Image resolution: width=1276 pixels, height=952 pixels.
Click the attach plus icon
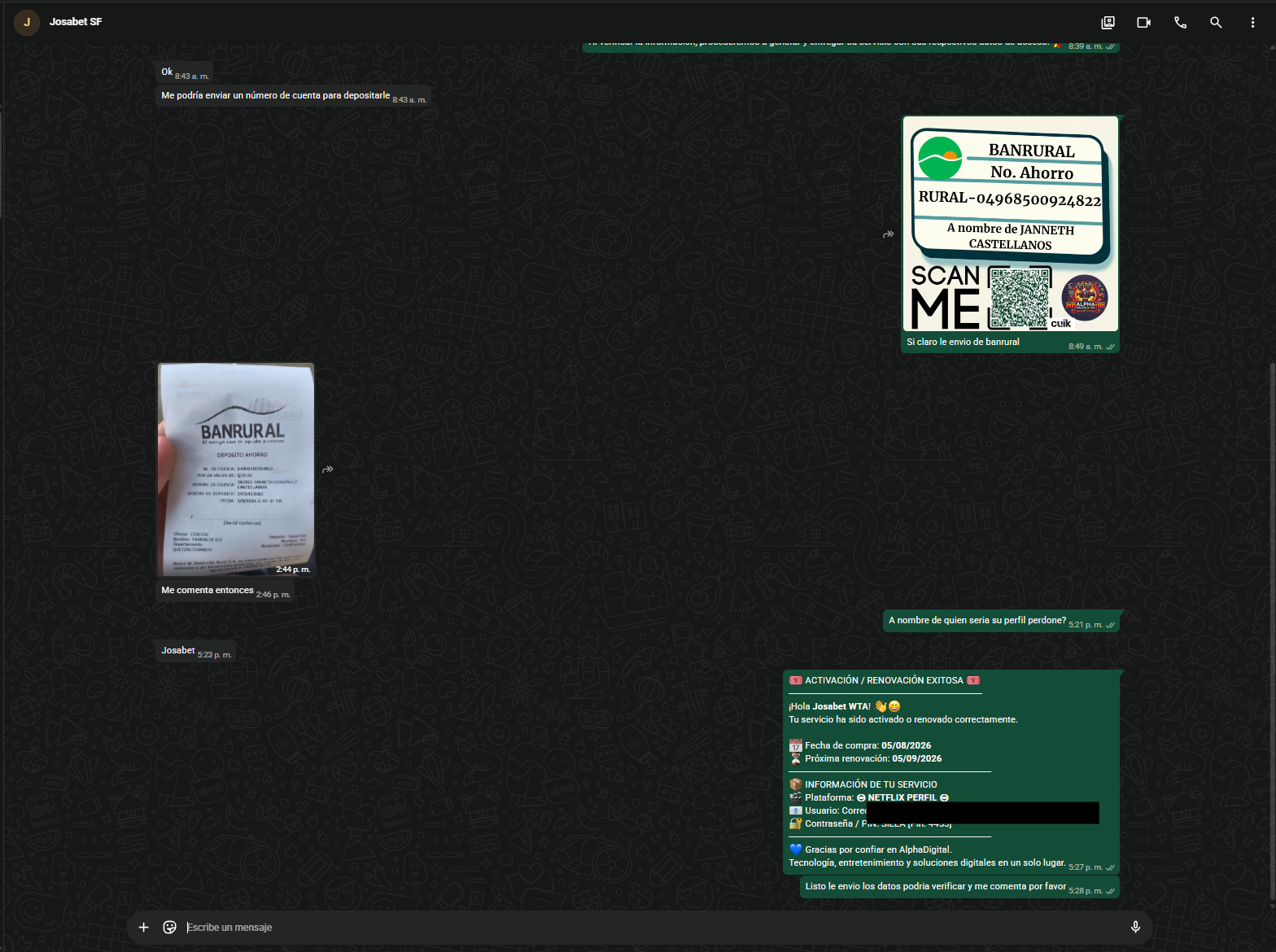[143, 927]
